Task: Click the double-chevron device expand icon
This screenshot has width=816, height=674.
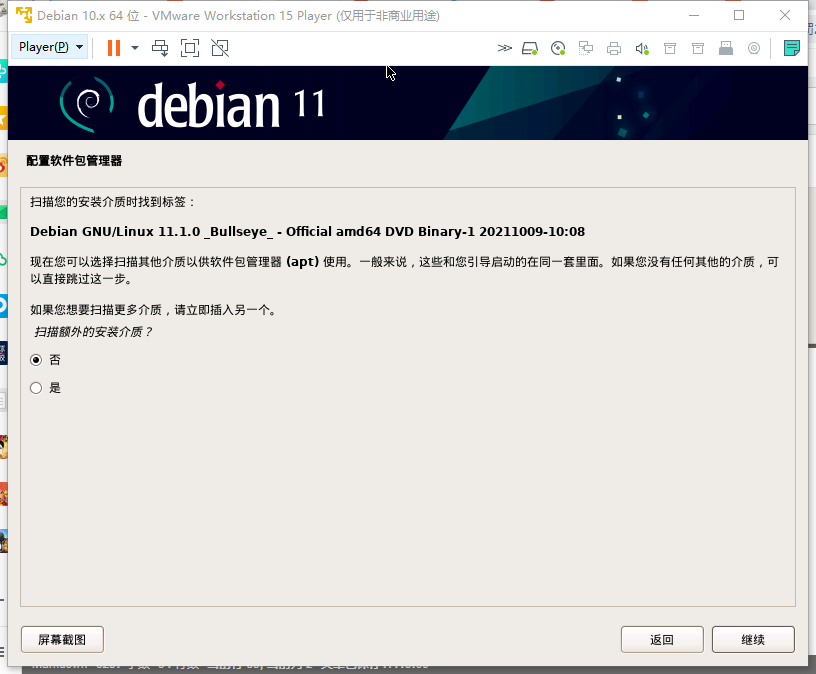Action: 504,48
